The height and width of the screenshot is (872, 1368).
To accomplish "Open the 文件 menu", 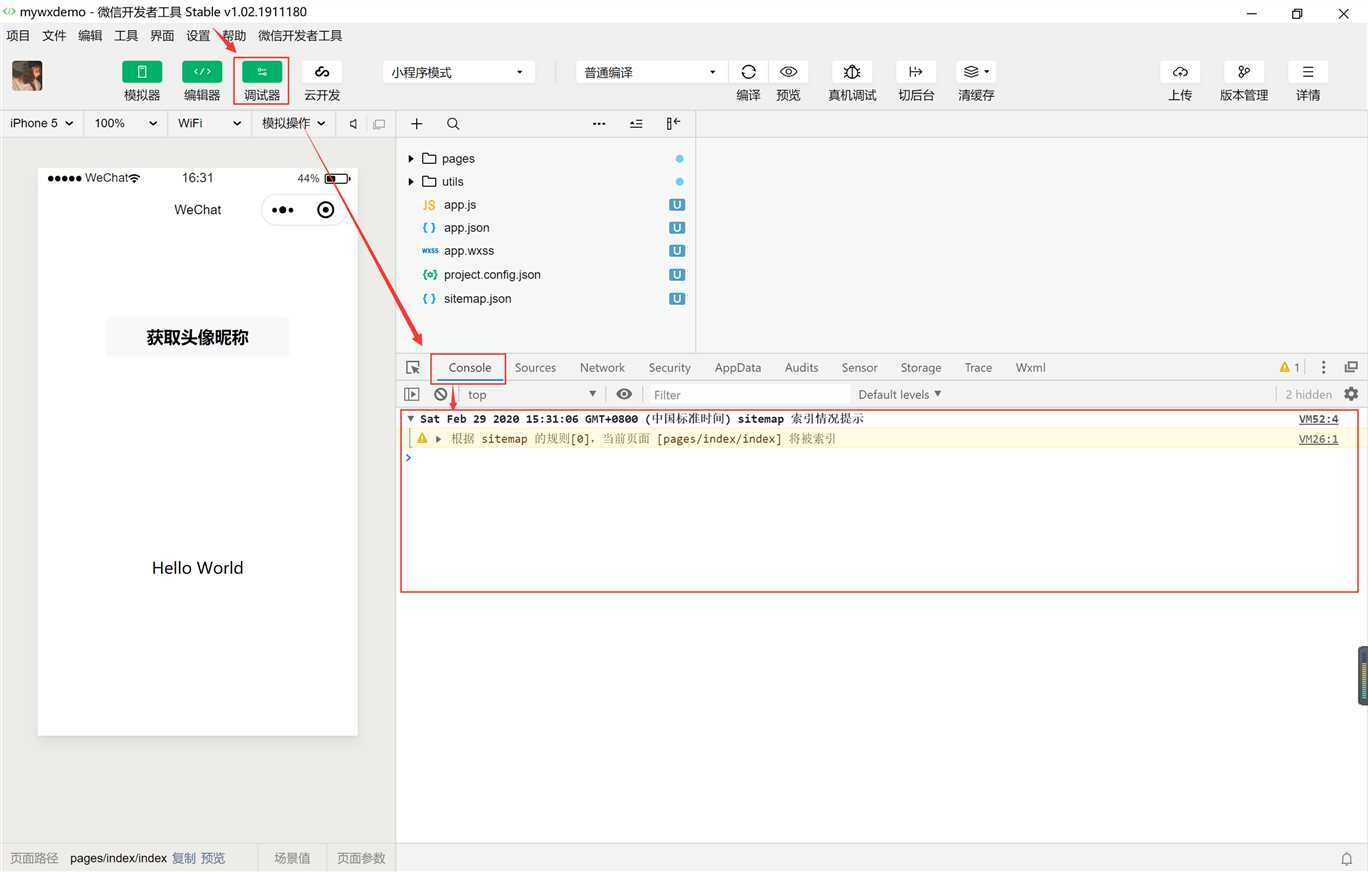I will point(54,35).
